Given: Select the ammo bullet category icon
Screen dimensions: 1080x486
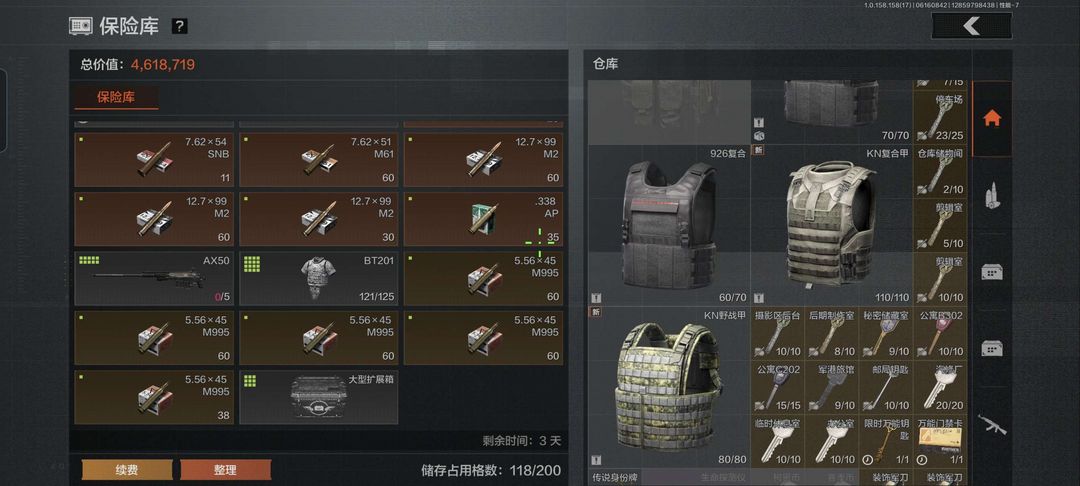Looking at the screenshot, I should coord(992,196).
